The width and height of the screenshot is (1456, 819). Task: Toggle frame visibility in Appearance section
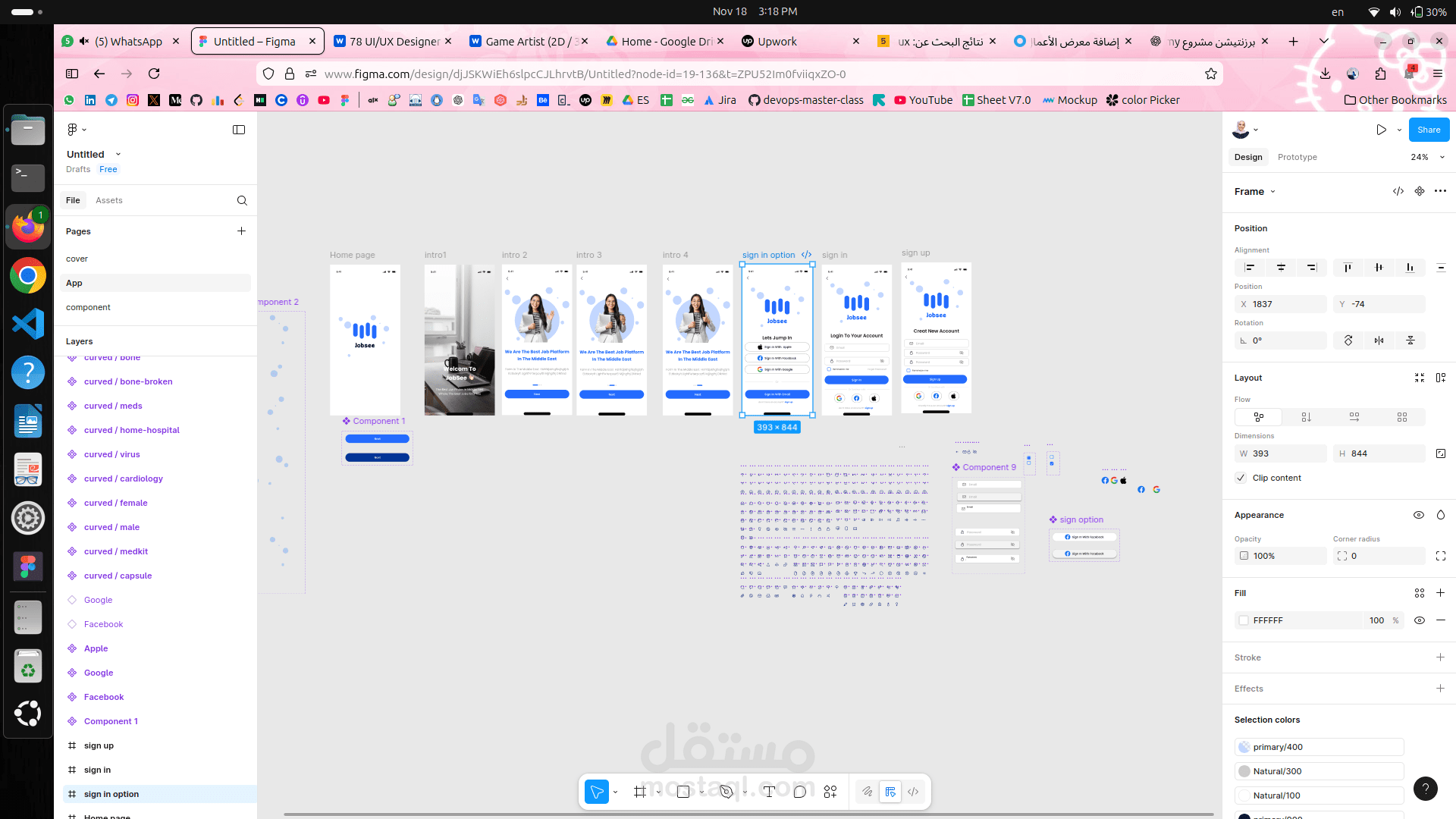click(x=1419, y=515)
